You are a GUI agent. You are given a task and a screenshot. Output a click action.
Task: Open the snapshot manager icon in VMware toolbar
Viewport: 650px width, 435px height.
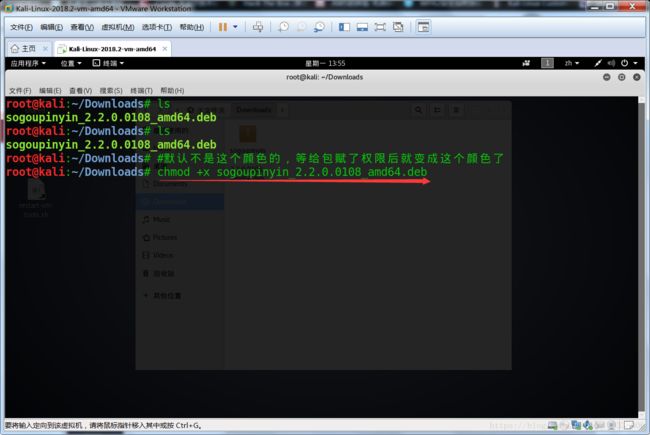tap(319, 27)
